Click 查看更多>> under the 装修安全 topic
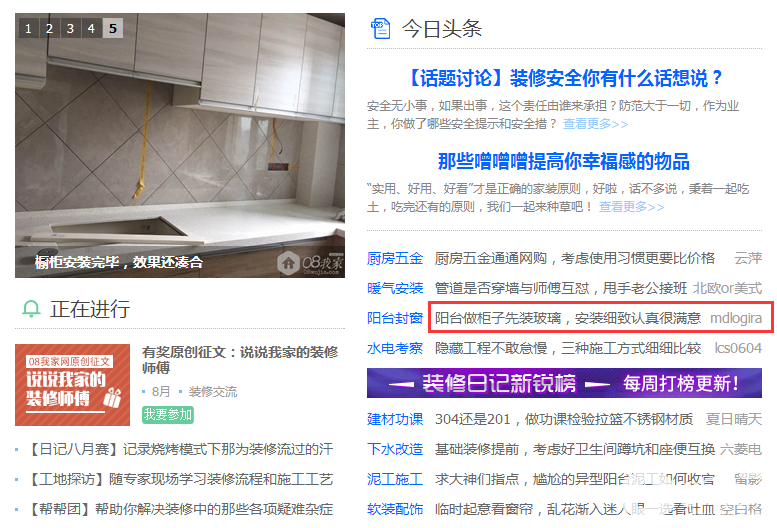Viewport: 777px width, 528px height. [595, 124]
